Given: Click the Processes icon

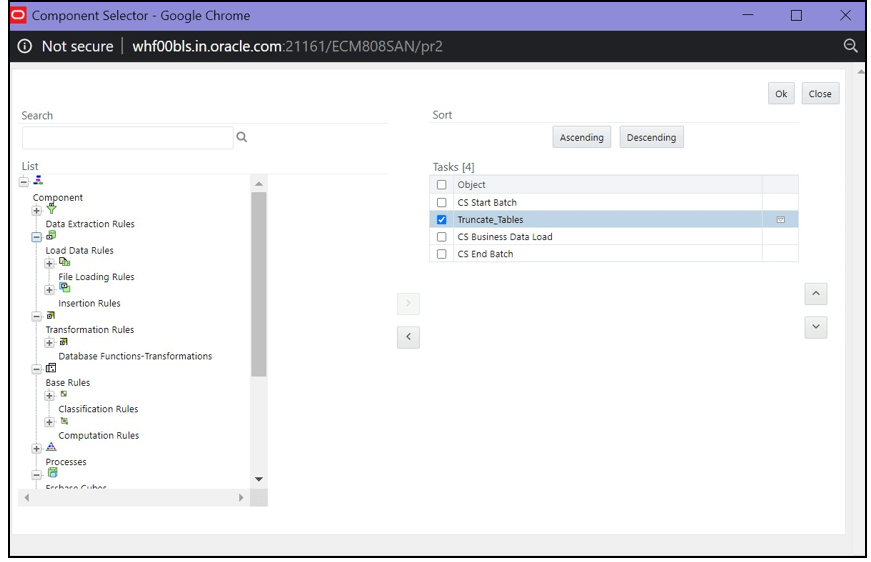Looking at the screenshot, I should (51, 446).
